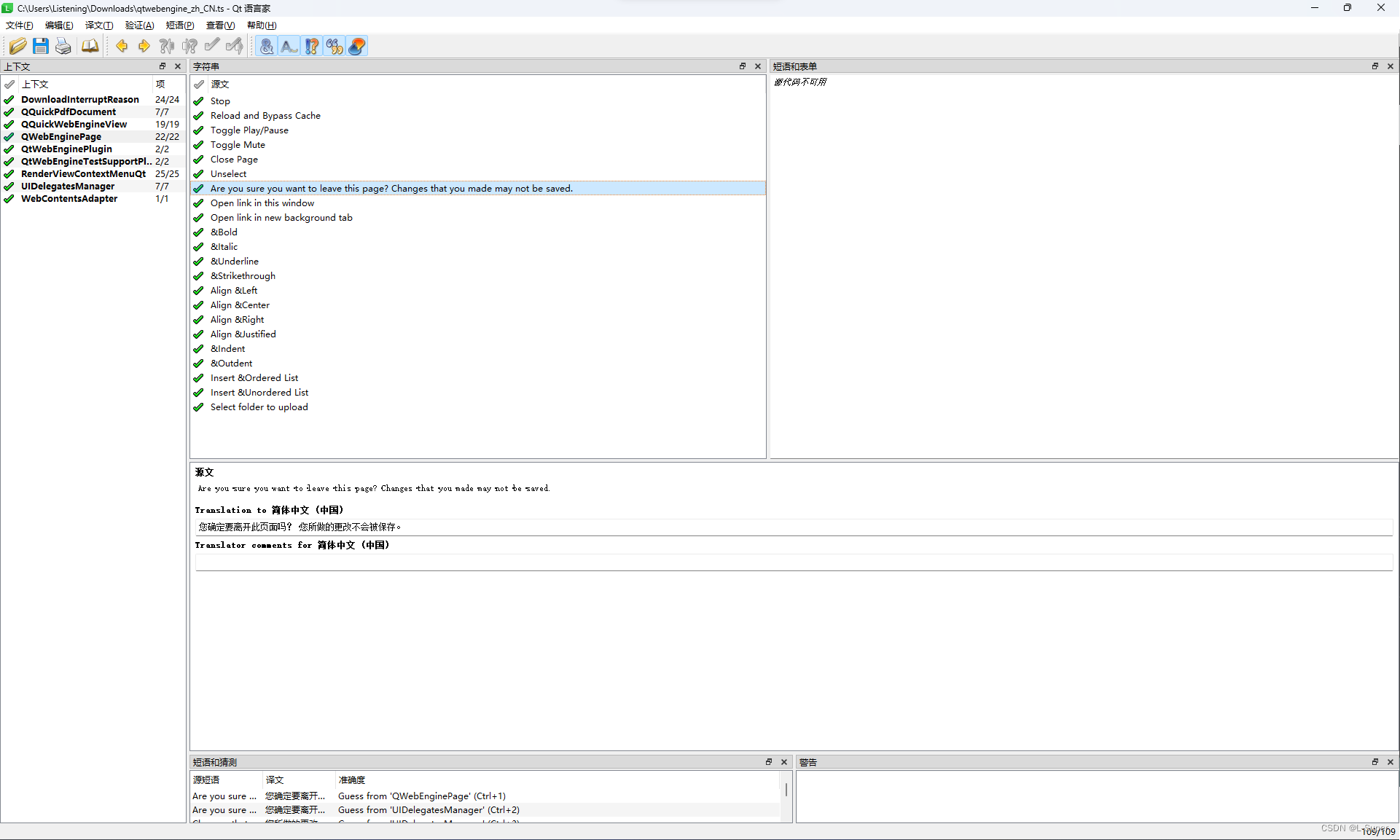This screenshot has width=1400, height=840.
Task: Click the Open file folder icon
Action: click(x=17, y=47)
